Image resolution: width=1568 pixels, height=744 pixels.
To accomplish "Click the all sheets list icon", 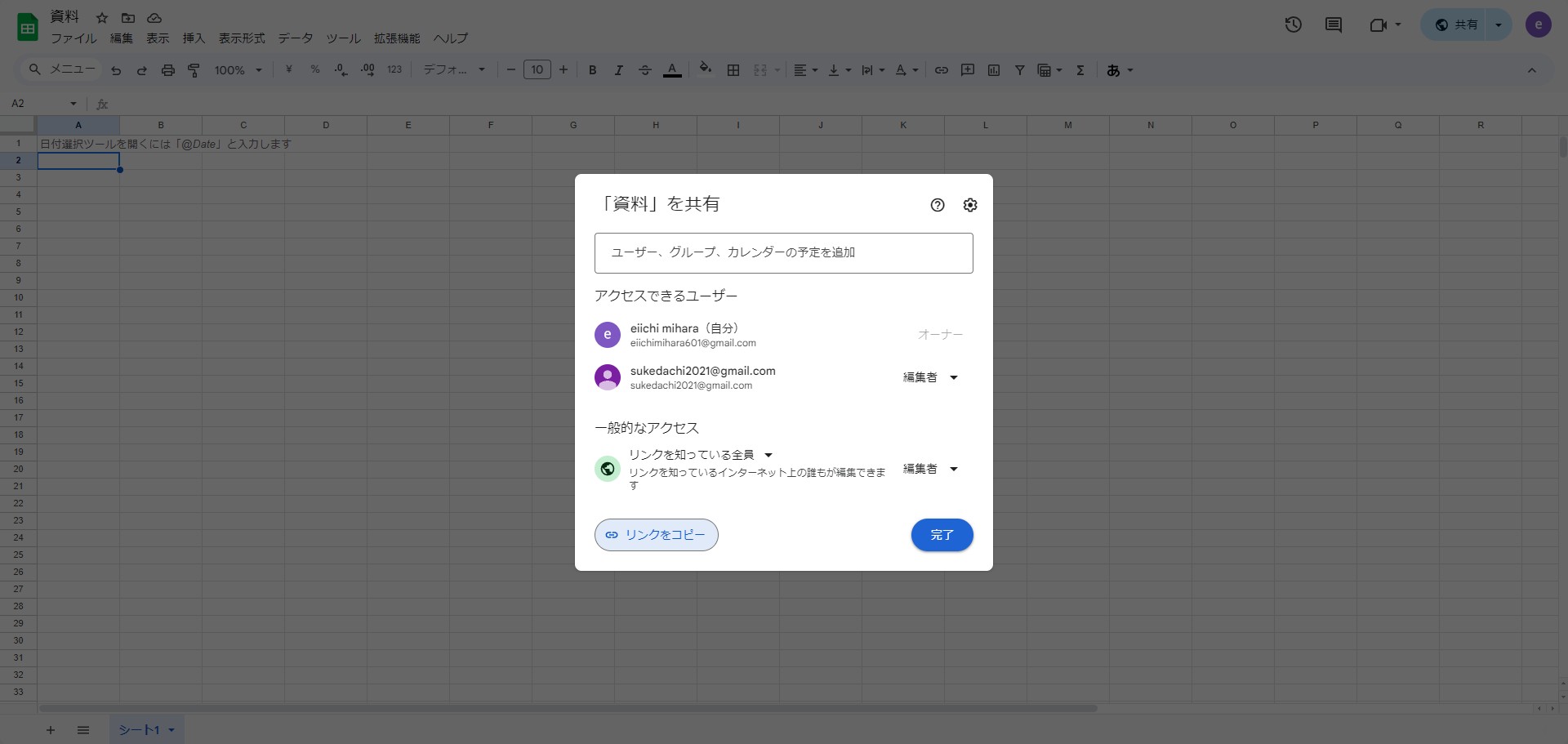I will click(83, 730).
